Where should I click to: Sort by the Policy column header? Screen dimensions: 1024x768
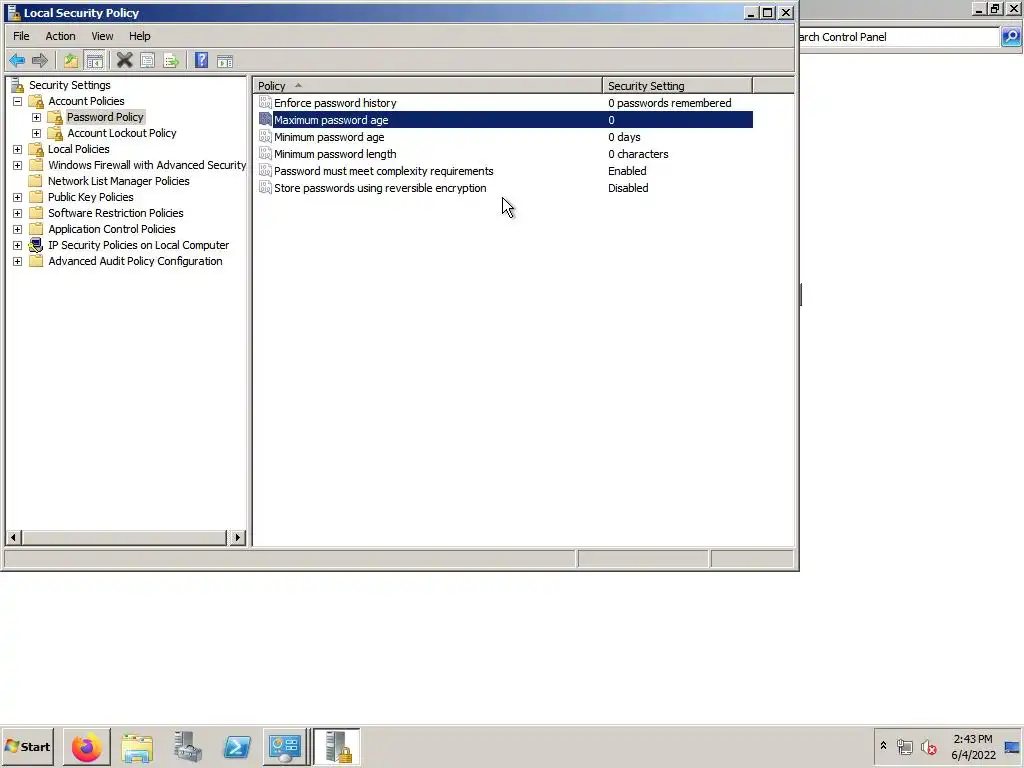427,86
